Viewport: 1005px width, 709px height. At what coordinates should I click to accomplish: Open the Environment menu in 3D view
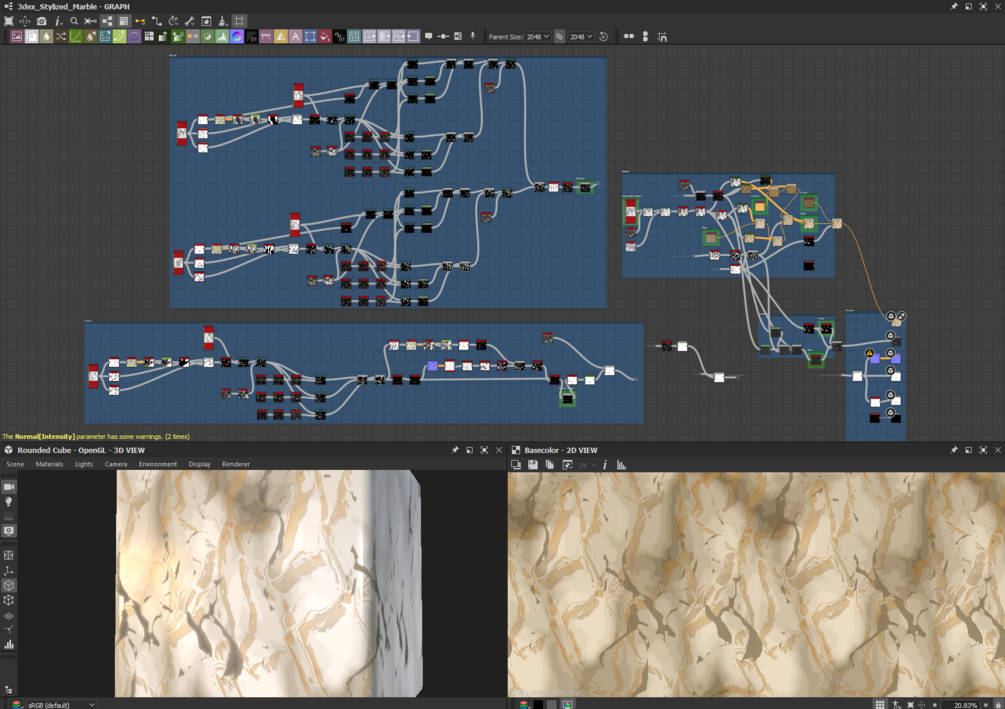tap(158, 464)
